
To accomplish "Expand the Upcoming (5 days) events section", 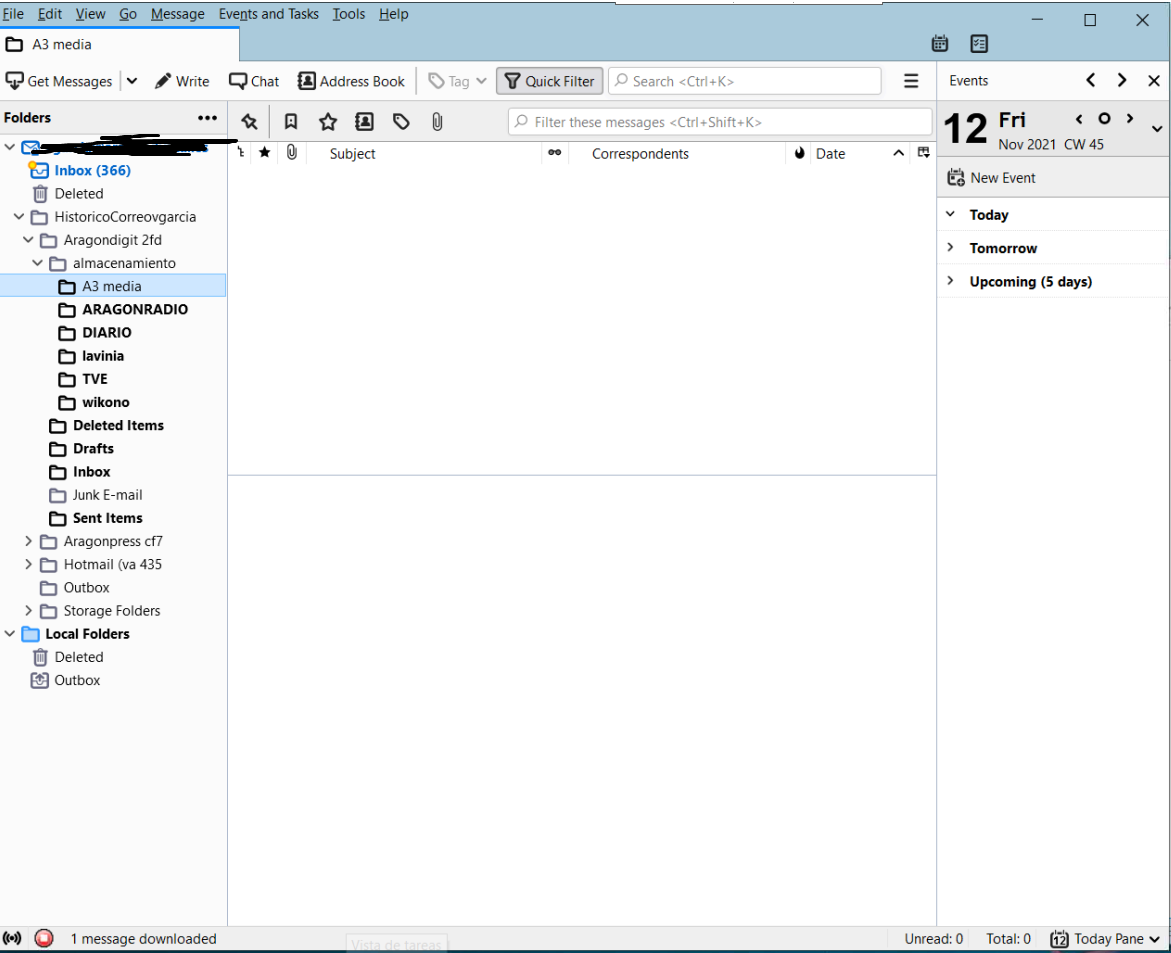I will click(950, 281).
